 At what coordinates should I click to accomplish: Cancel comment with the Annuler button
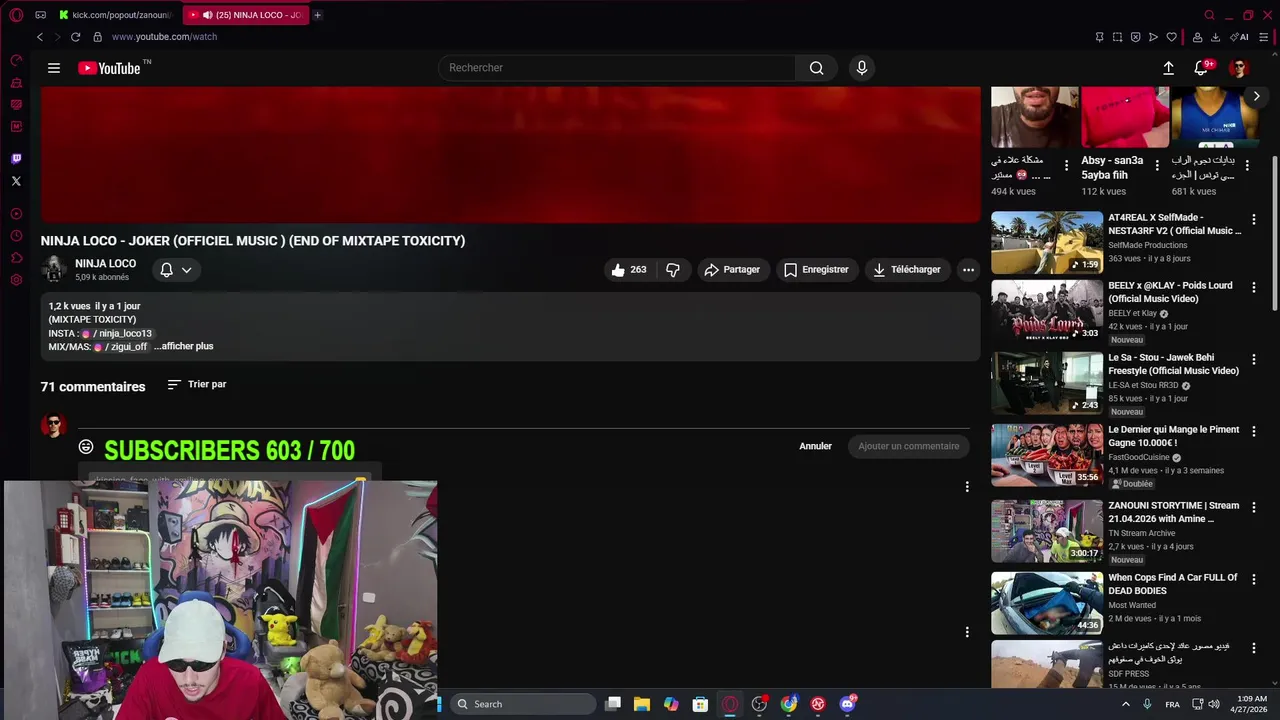pos(815,446)
